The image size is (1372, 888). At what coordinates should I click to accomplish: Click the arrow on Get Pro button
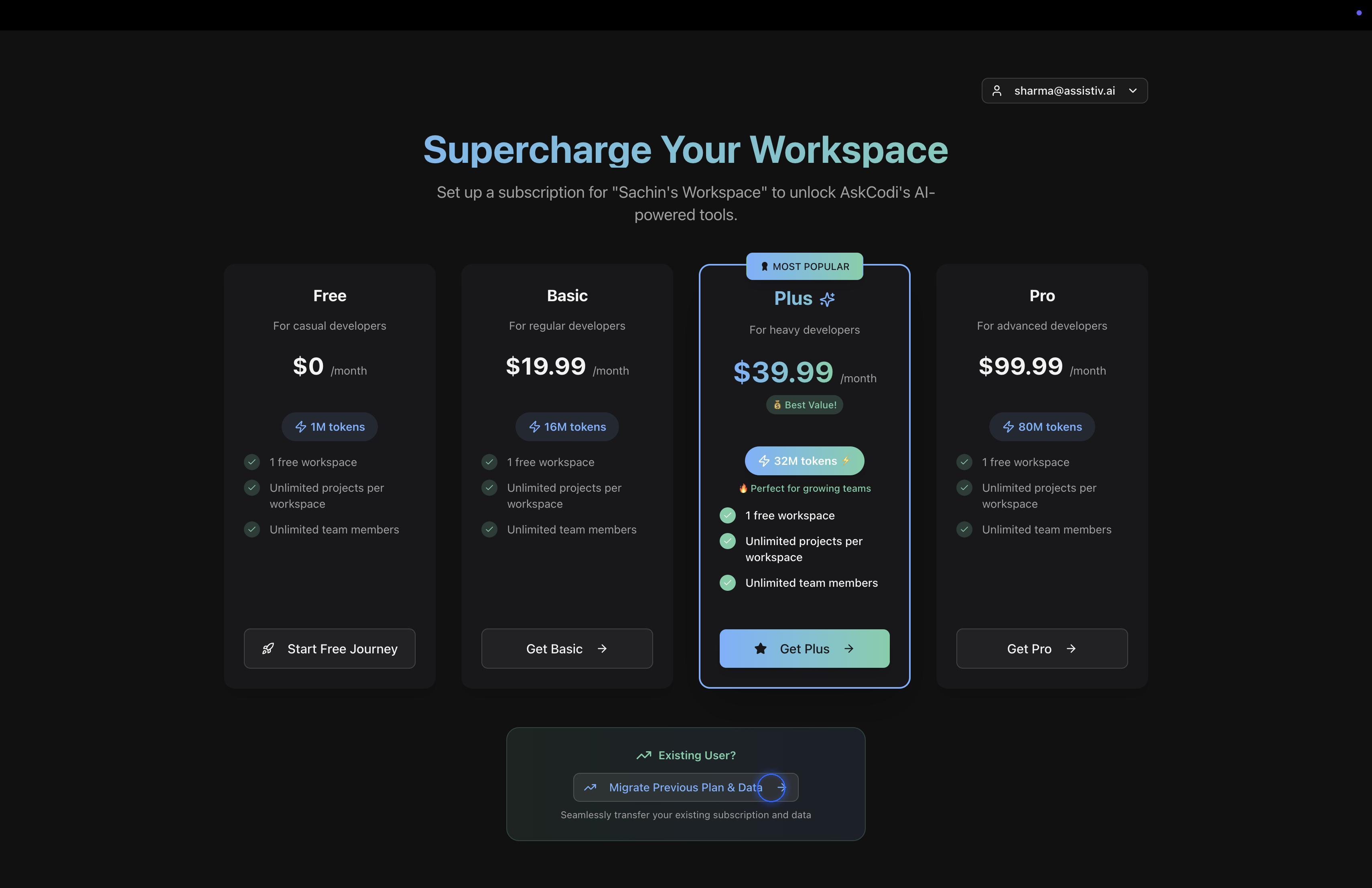(x=1071, y=649)
